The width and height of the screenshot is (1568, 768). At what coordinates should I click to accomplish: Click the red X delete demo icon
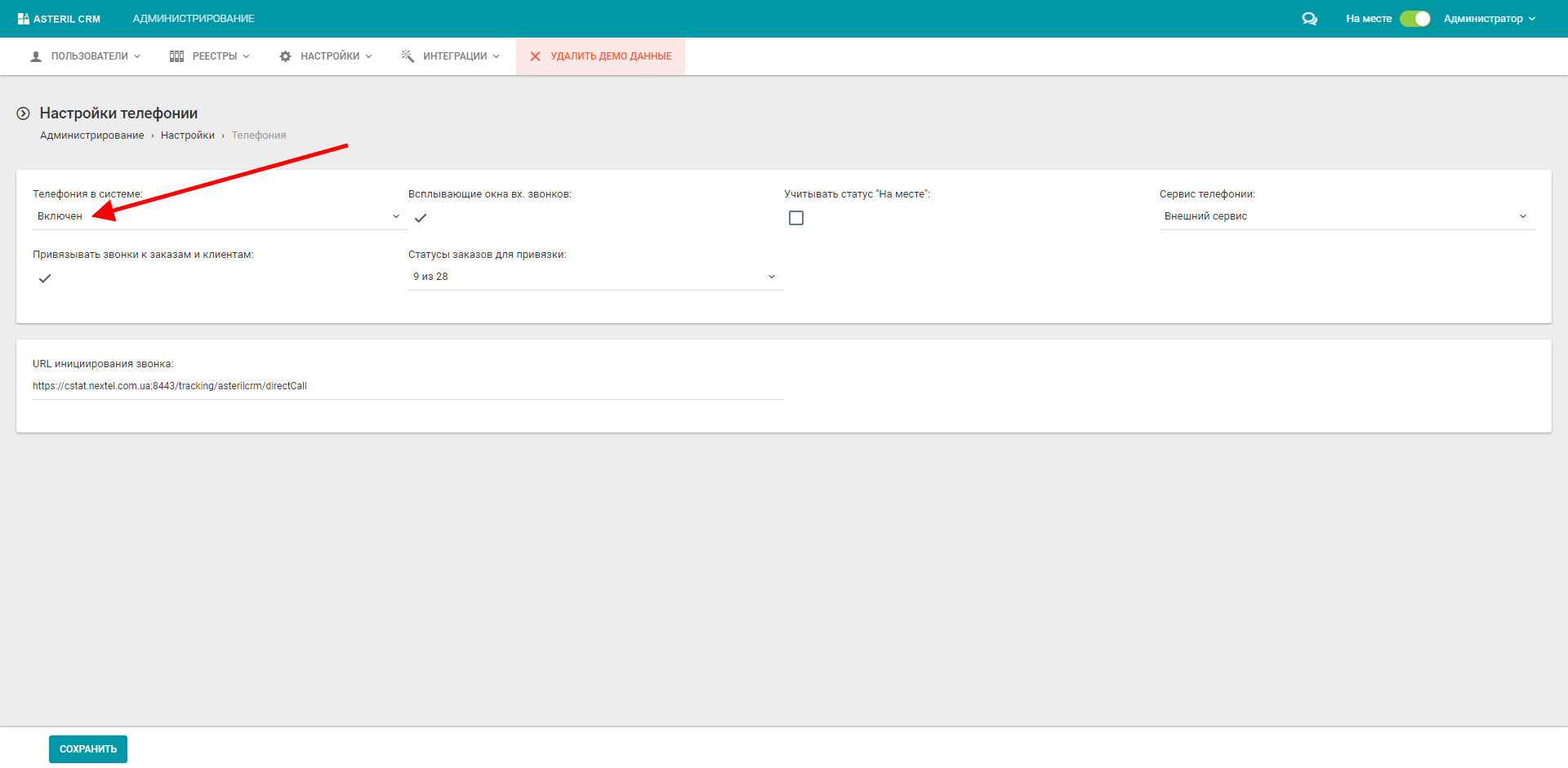click(x=535, y=56)
